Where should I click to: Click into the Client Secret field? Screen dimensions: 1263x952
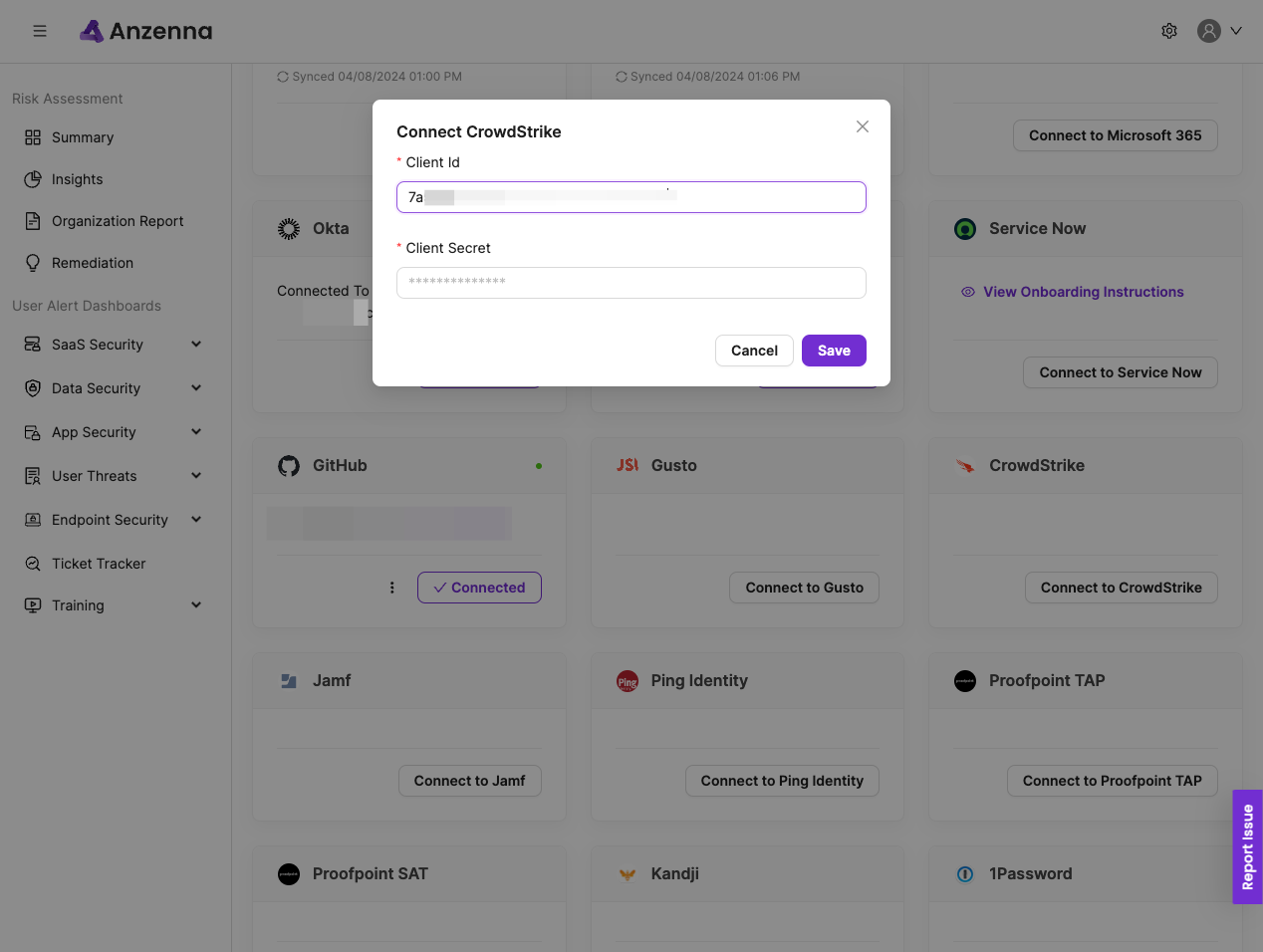631,283
